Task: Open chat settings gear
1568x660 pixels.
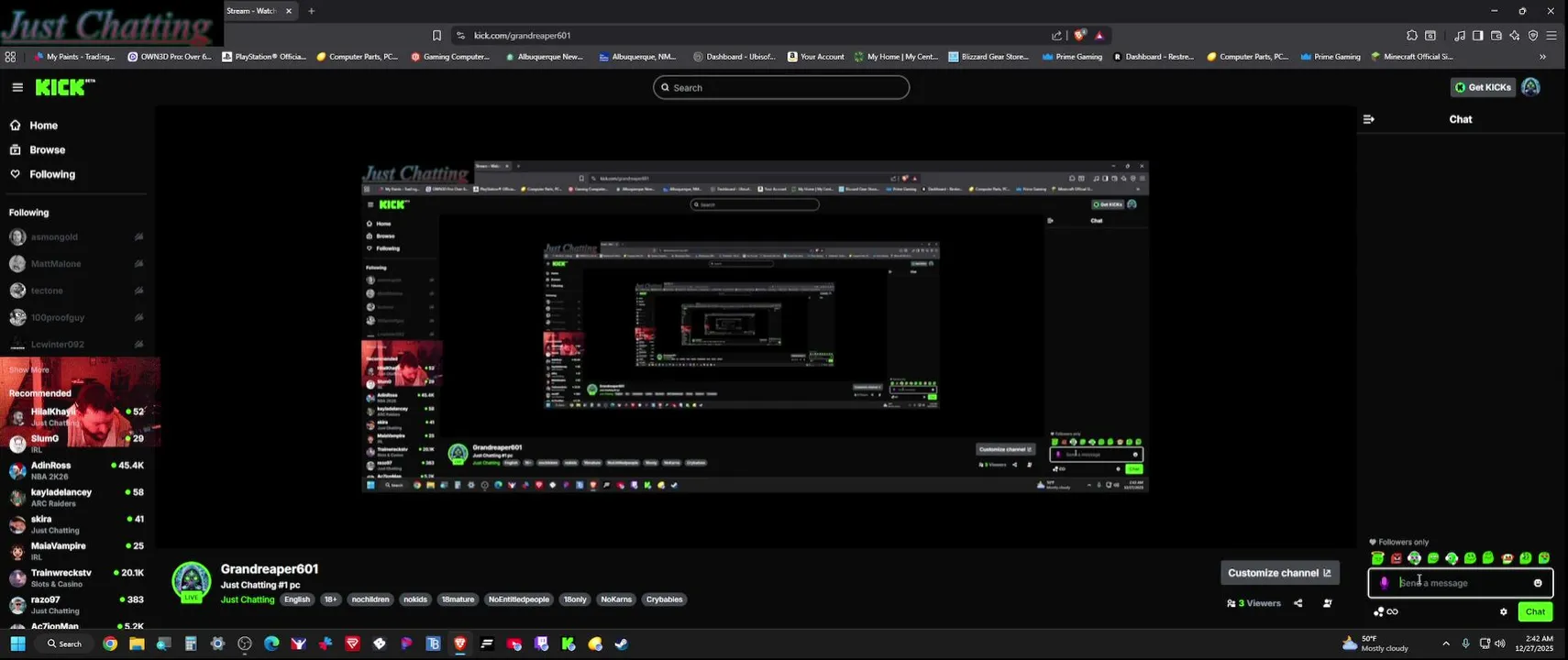Action: tap(1503, 611)
